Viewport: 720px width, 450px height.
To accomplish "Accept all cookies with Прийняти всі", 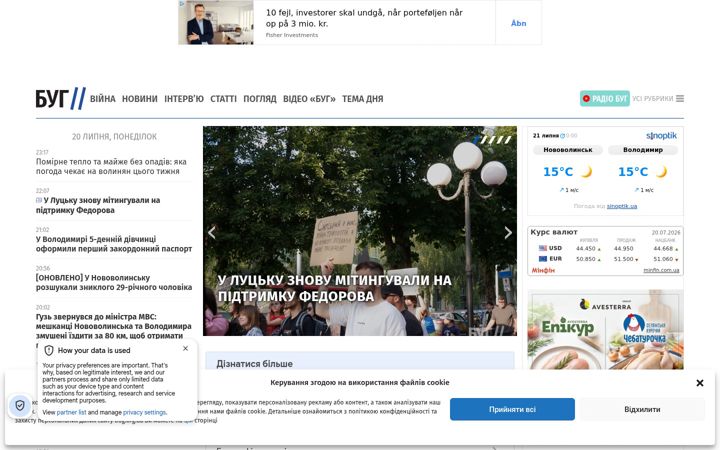I will click(512, 409).
